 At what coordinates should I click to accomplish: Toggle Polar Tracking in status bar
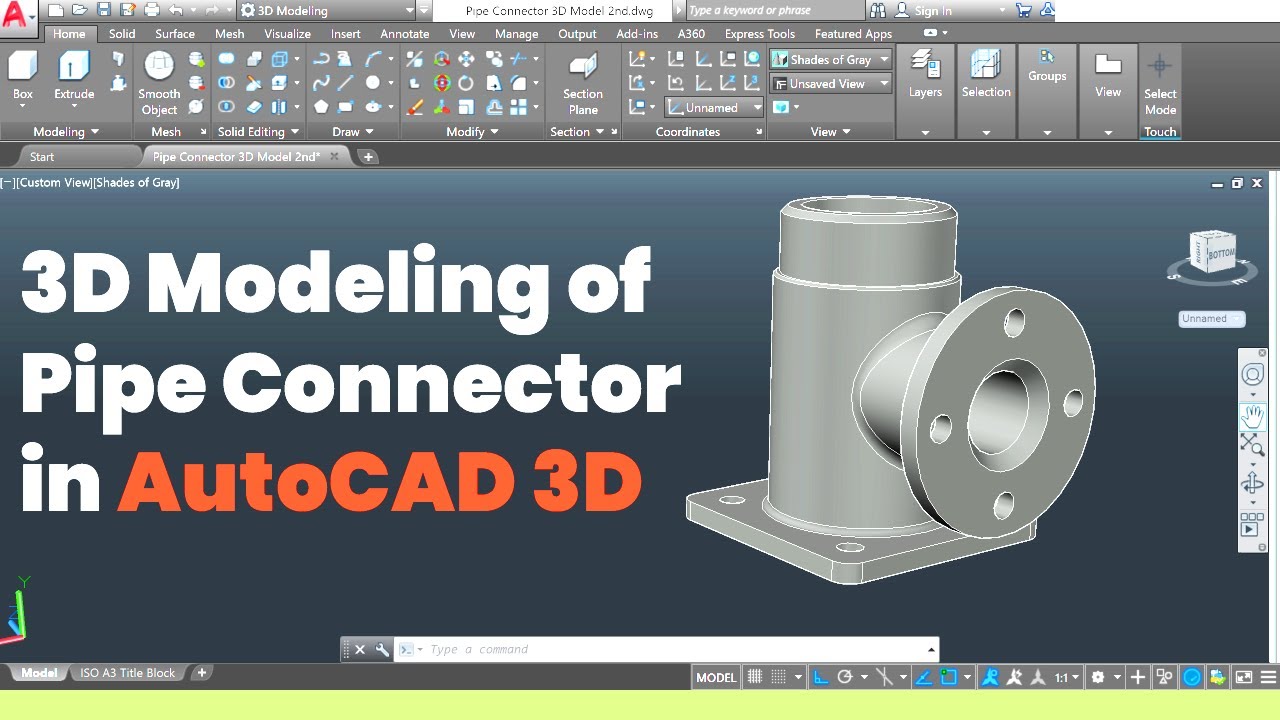click(x=845, y=677)
